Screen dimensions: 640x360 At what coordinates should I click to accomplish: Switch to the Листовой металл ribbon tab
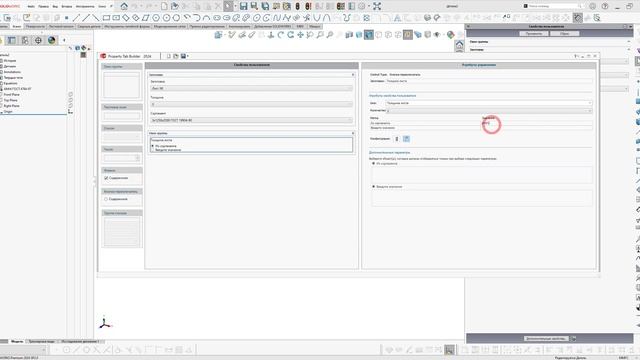coord(61,26)
